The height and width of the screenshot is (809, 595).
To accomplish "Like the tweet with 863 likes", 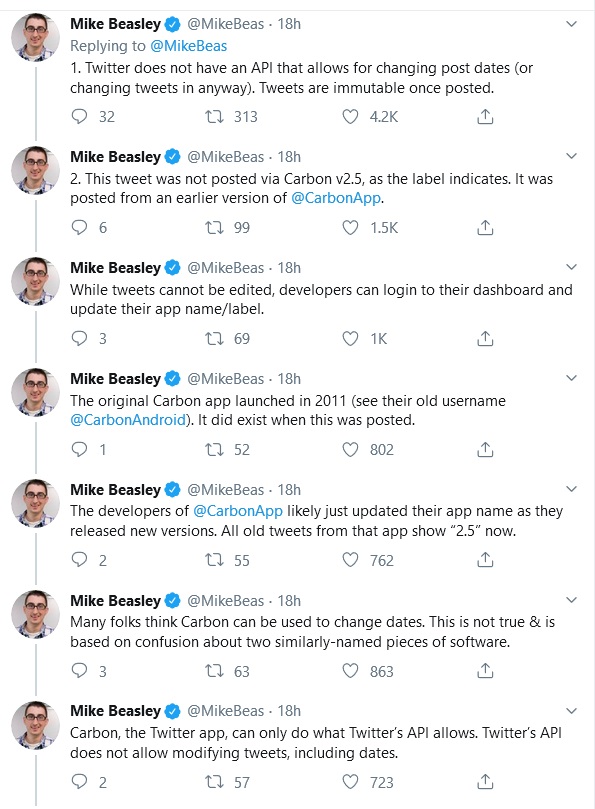I will [x=350, y=671].
